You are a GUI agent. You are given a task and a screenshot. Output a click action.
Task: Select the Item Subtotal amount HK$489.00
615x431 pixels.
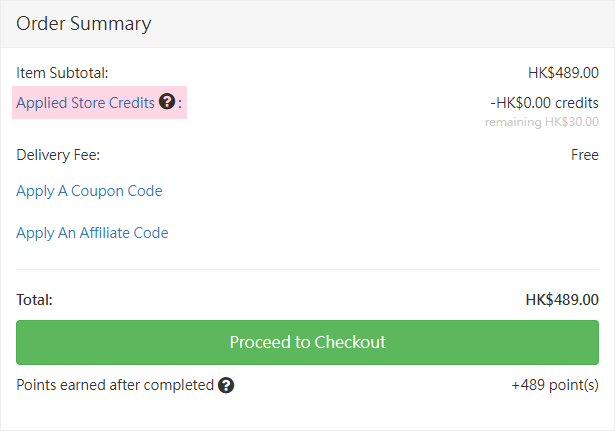point(563,72)
